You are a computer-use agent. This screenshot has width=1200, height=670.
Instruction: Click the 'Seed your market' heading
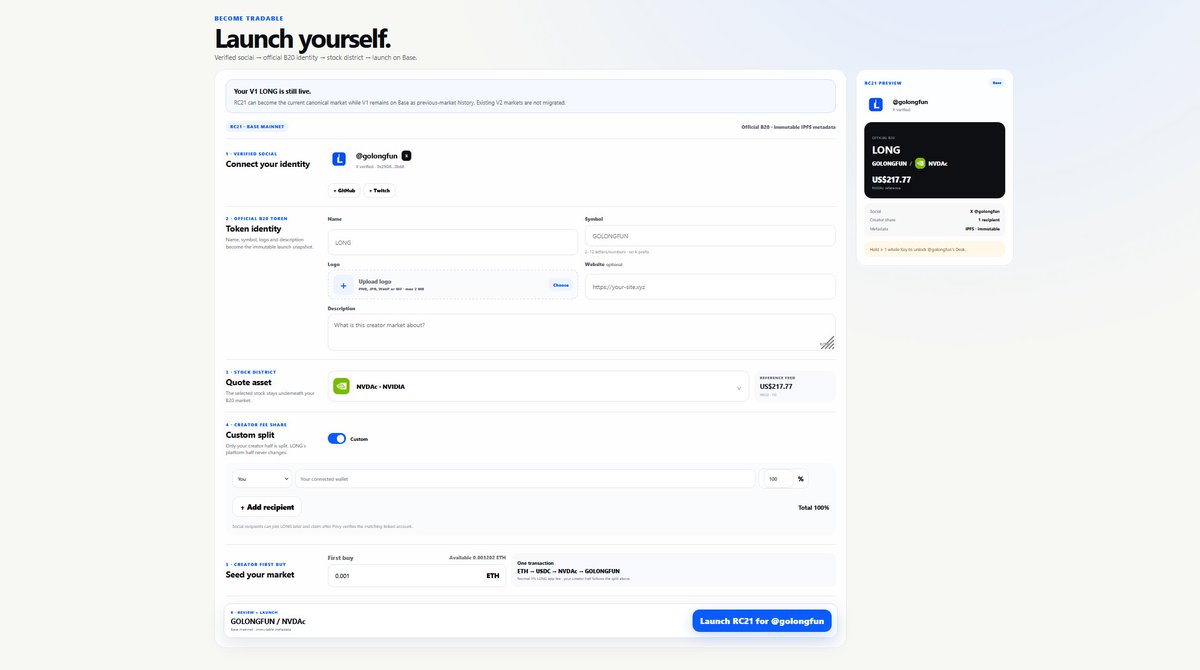coord(260,575)
